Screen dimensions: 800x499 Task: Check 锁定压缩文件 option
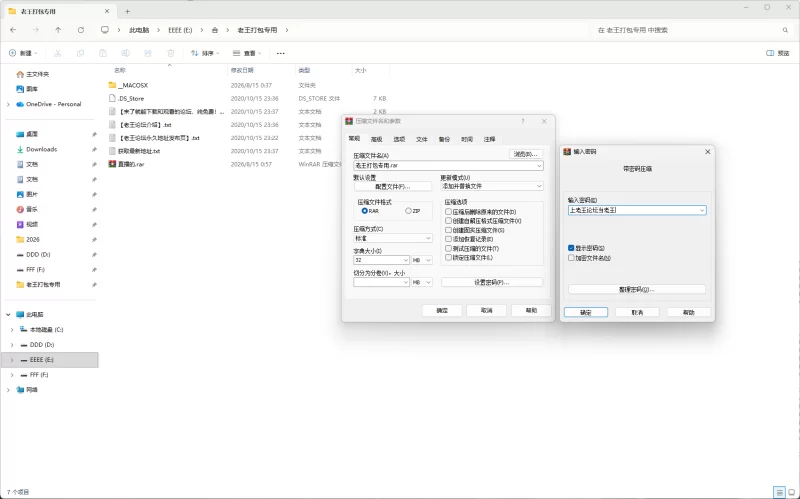(448, 258)
